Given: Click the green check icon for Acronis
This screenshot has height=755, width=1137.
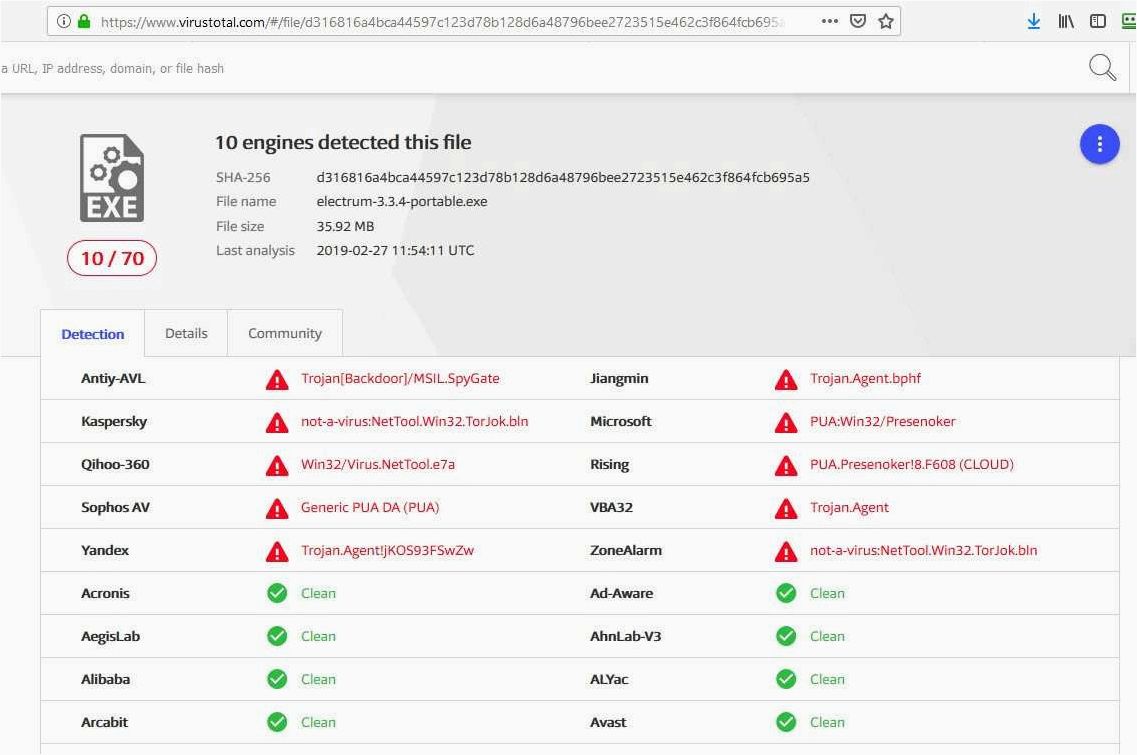Looking at the screenshot, I should [277, 593].
